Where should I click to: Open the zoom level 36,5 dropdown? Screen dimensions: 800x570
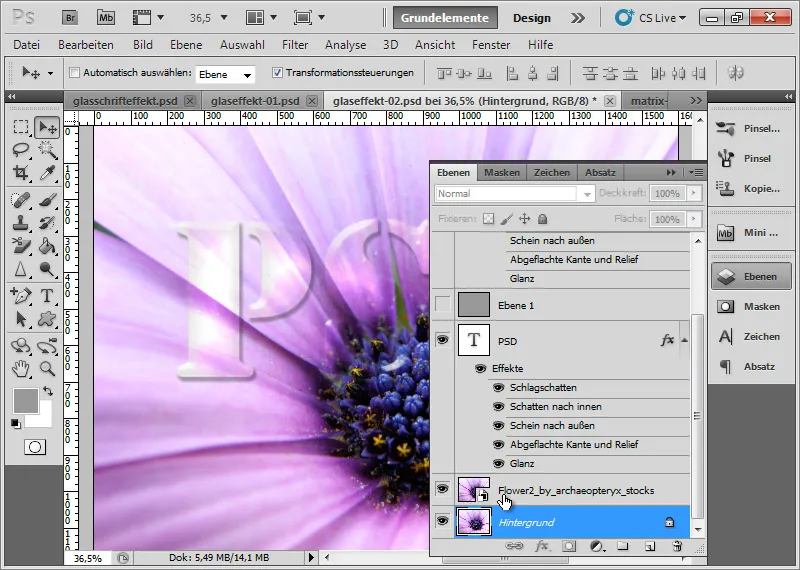[223, 18]
